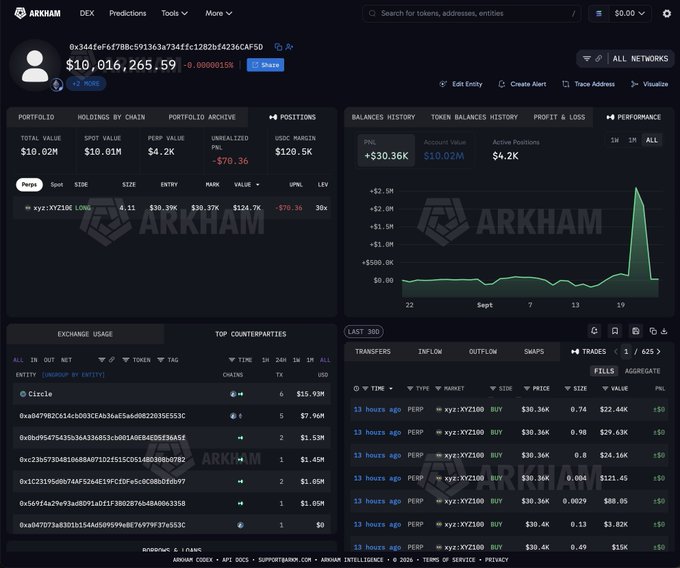This screenshot has width=680, height=568.
Task: Open the TAG filter in counterparties
Action: pyautogui.click(x=168, y=360)
